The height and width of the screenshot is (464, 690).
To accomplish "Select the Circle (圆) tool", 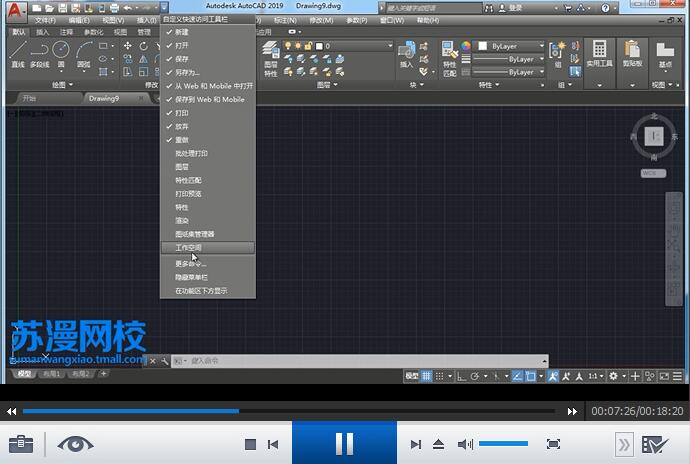I will point(61,55).
